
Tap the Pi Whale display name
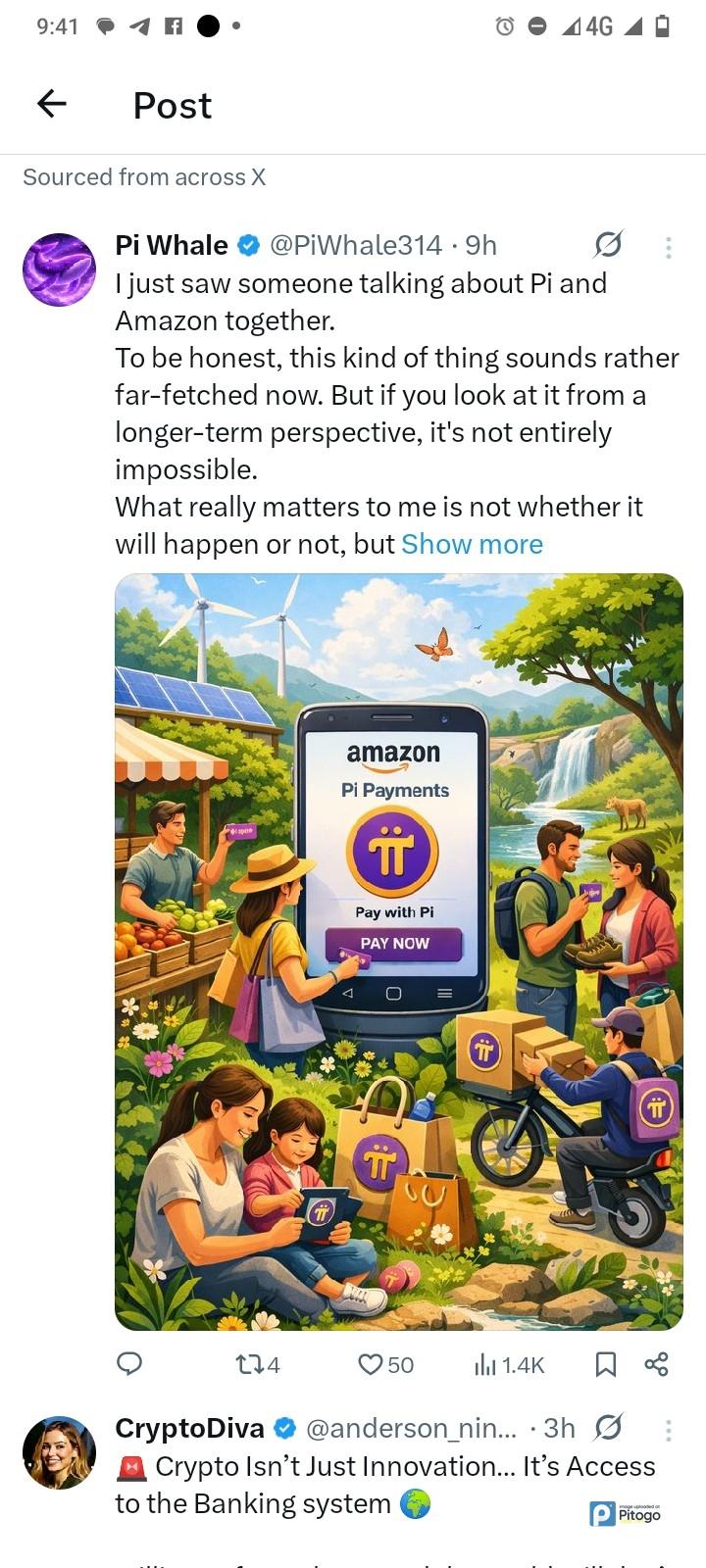pyautogui.click(x=172, y=245)
